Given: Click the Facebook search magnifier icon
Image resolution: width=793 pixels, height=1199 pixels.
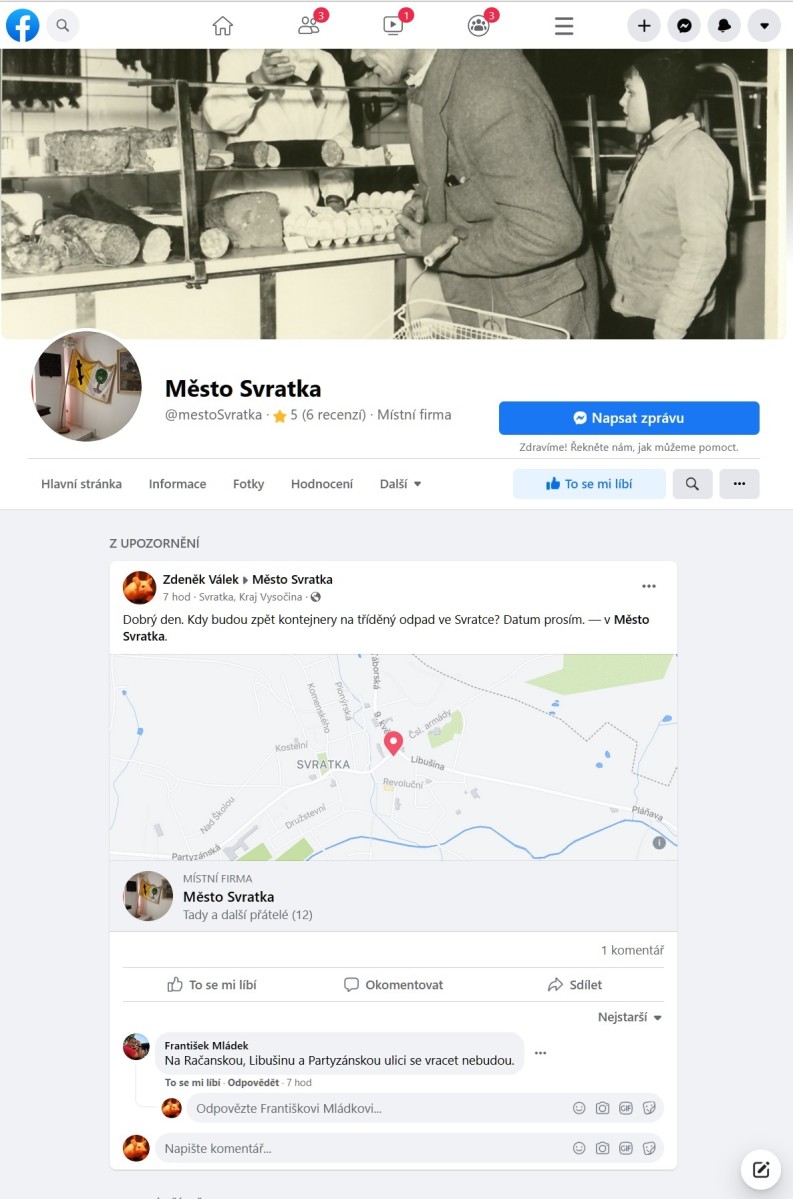Looking at the screenshot, I should coord(63,25).
